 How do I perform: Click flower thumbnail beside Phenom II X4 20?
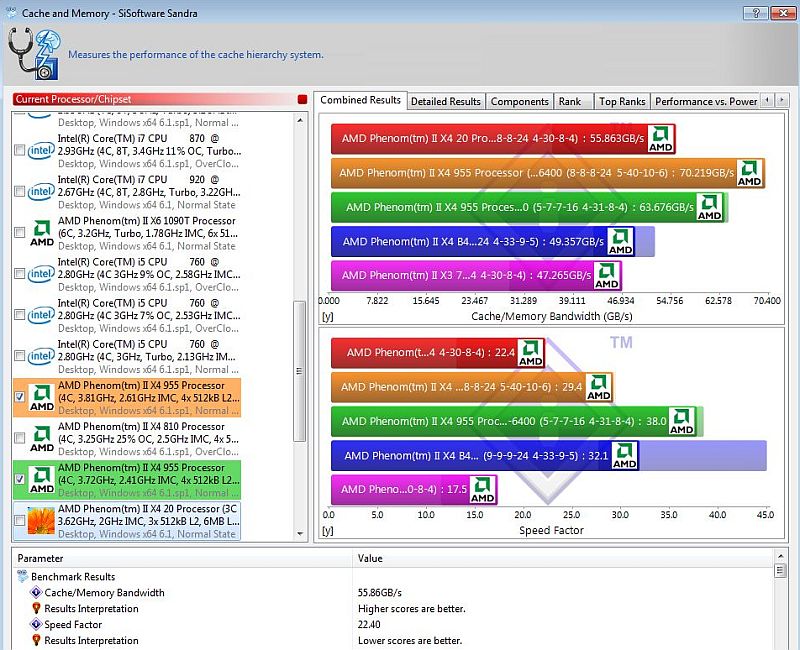click(x=41, y=520)
